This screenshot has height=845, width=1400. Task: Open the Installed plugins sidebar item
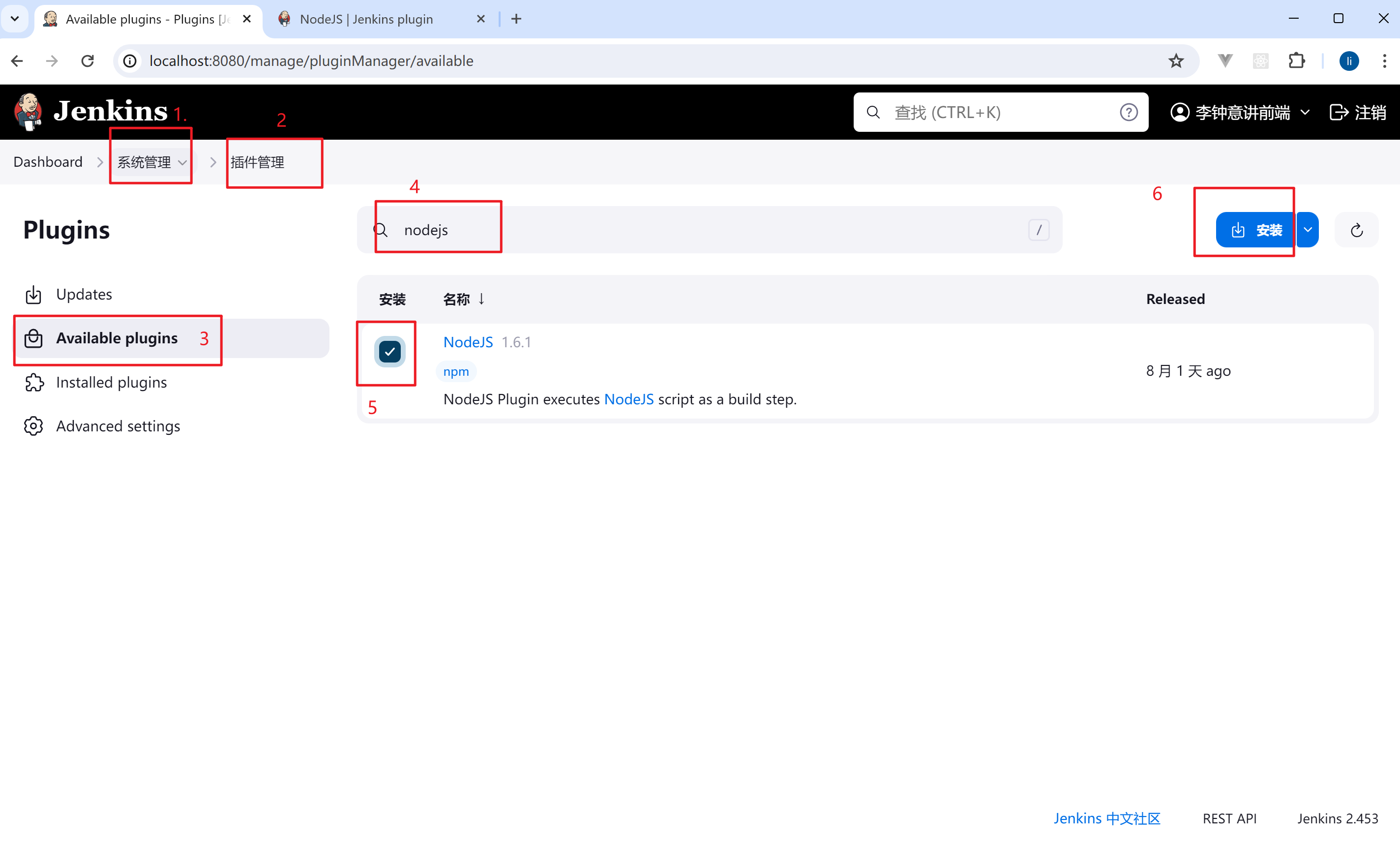172,383
